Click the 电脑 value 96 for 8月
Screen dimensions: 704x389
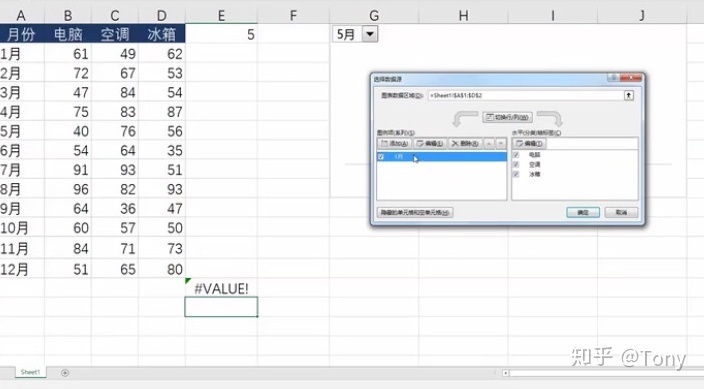point(68,189)
